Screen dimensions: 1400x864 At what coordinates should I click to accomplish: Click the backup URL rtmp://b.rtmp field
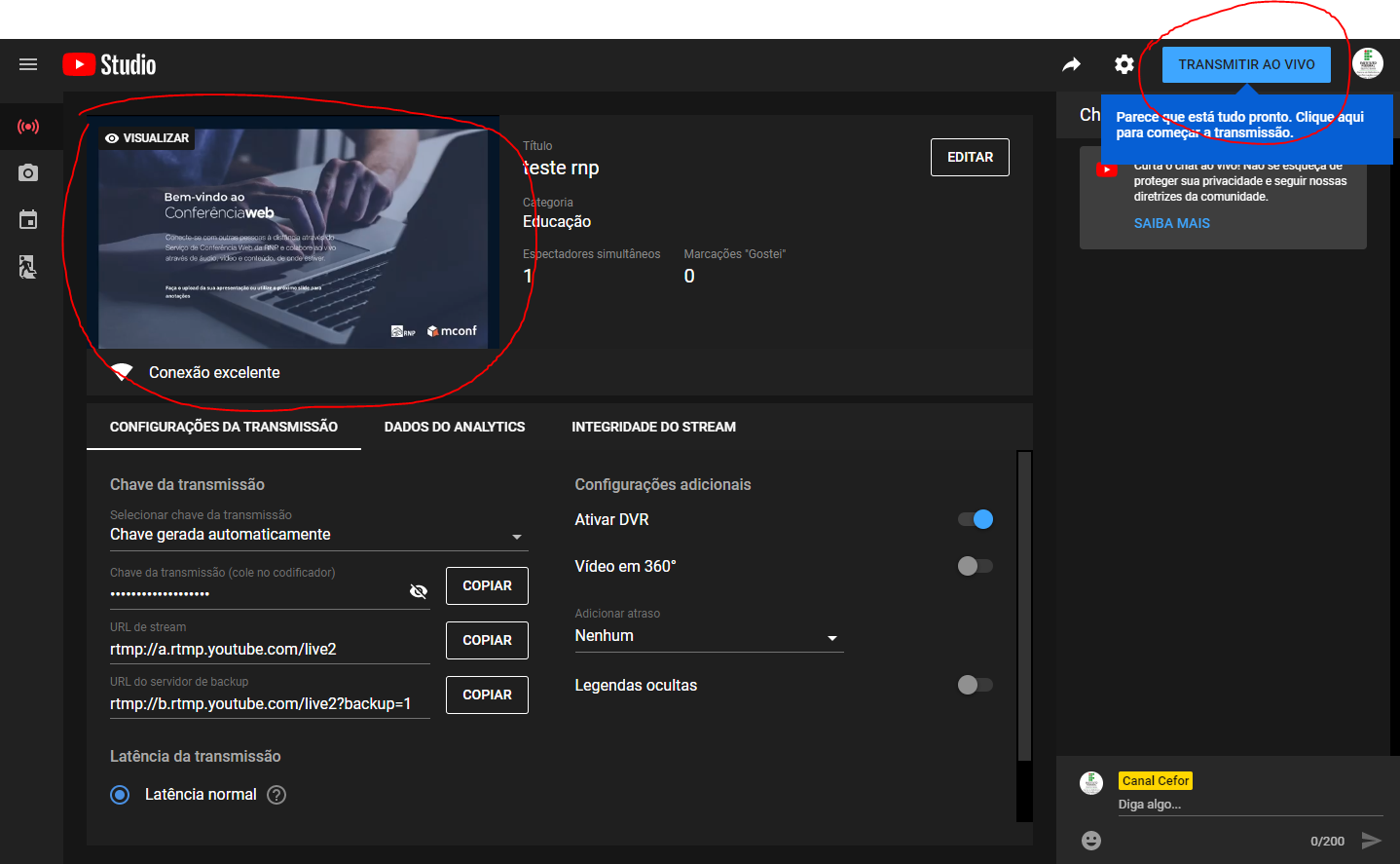pyautogui.click(x=270, y=704)
